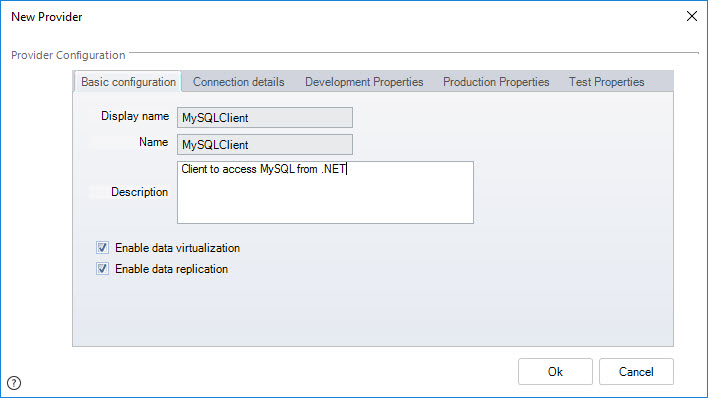Click the 'Display name' field label

click(x=135, y=116)
